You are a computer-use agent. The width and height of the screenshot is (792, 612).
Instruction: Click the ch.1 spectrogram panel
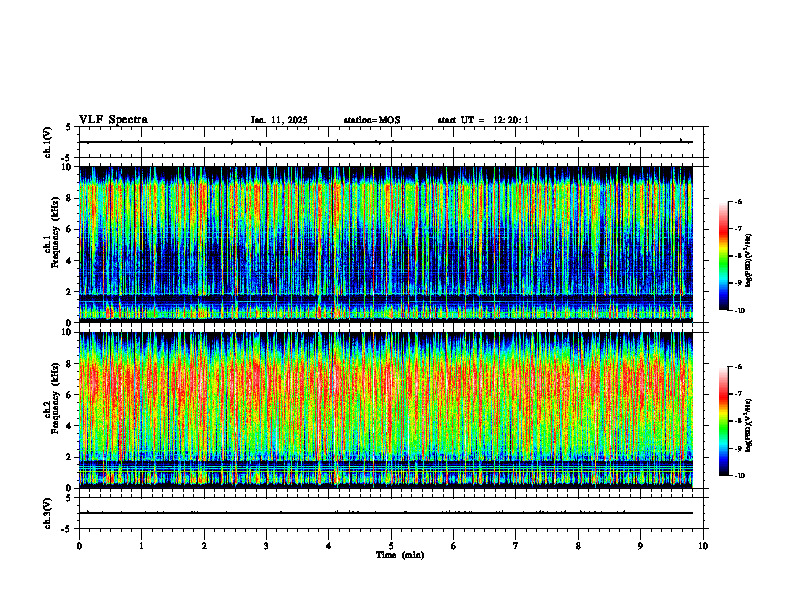386,244
